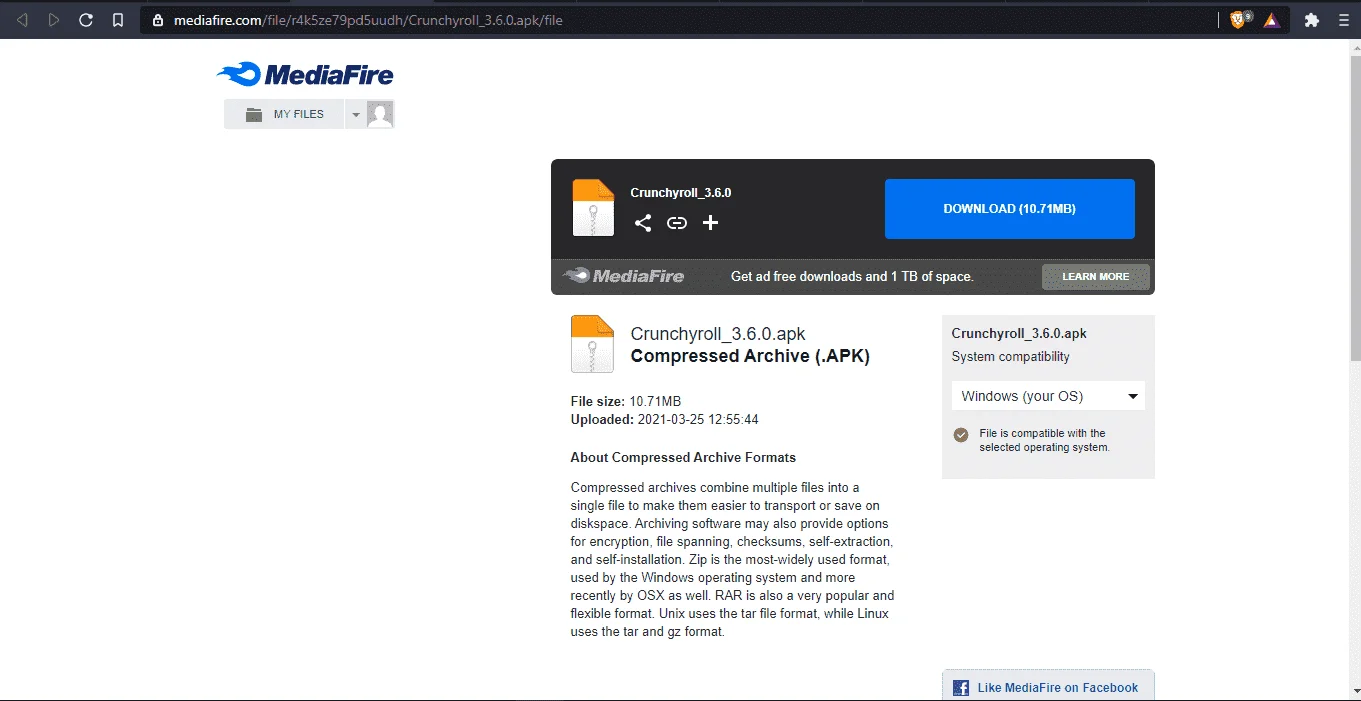
Task: Select the File size: 10.71MB text
Action: coord(626,401)
